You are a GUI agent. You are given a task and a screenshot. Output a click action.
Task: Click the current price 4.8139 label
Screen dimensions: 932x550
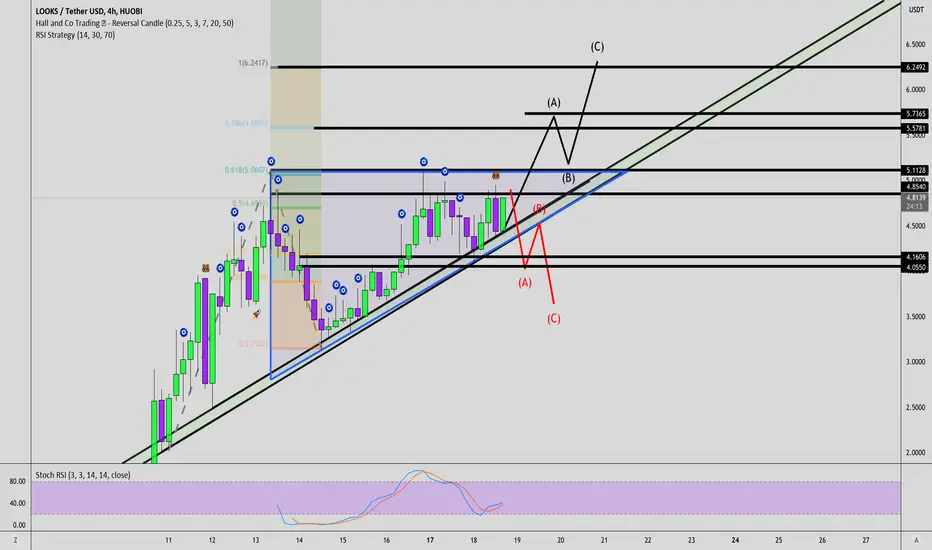tap(915, 197)
